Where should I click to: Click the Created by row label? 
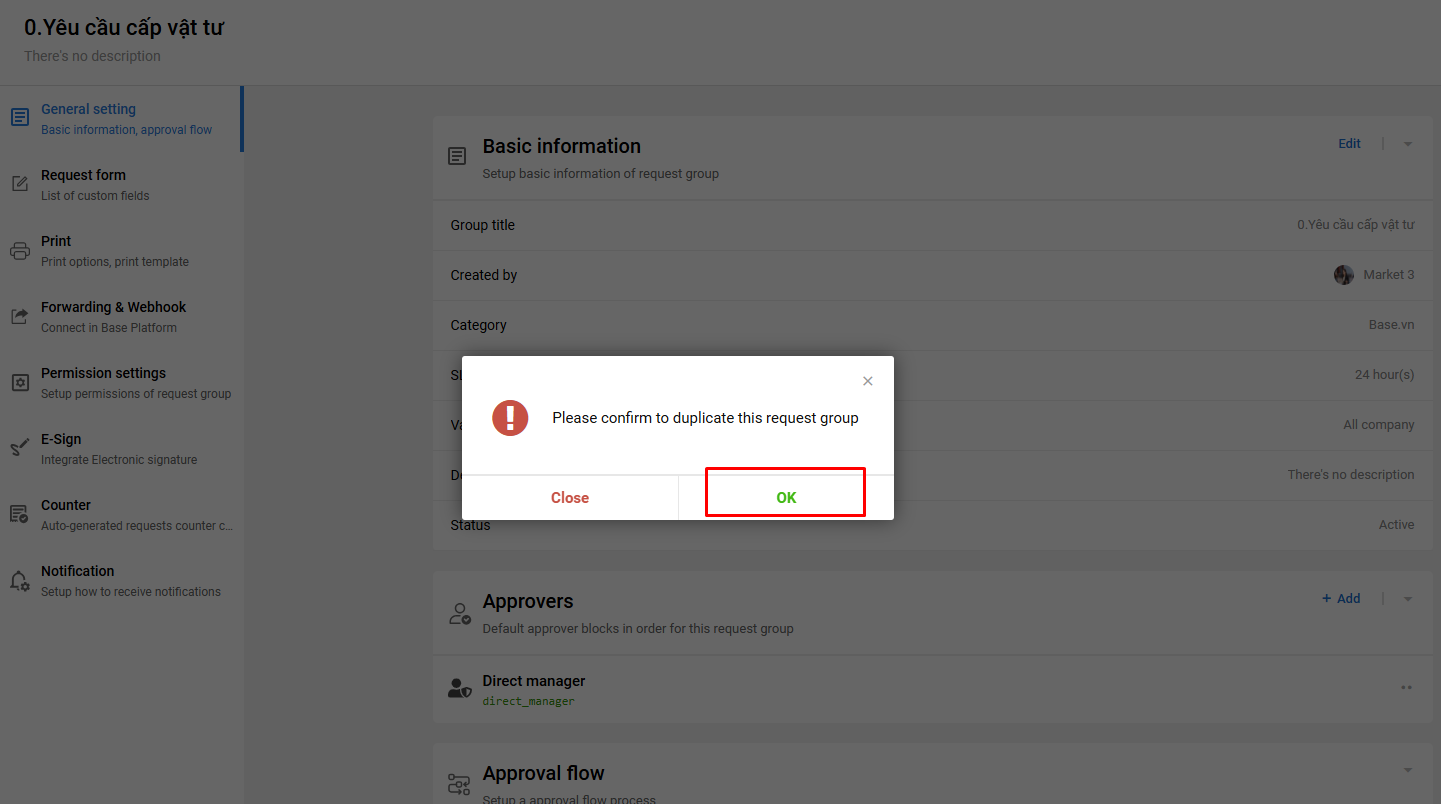[x=484, y=275]
